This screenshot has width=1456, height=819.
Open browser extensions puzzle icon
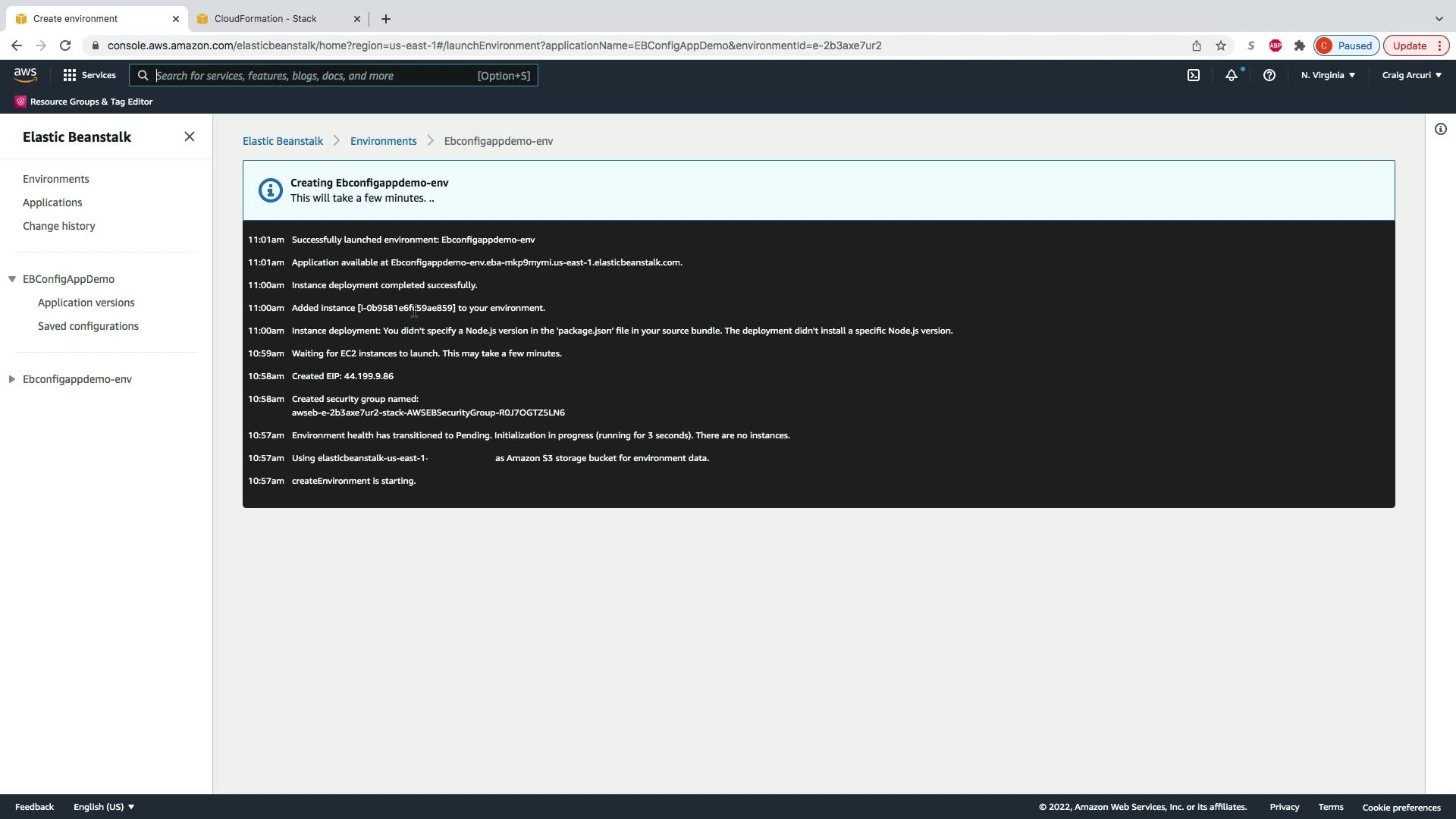(1299, 45)
